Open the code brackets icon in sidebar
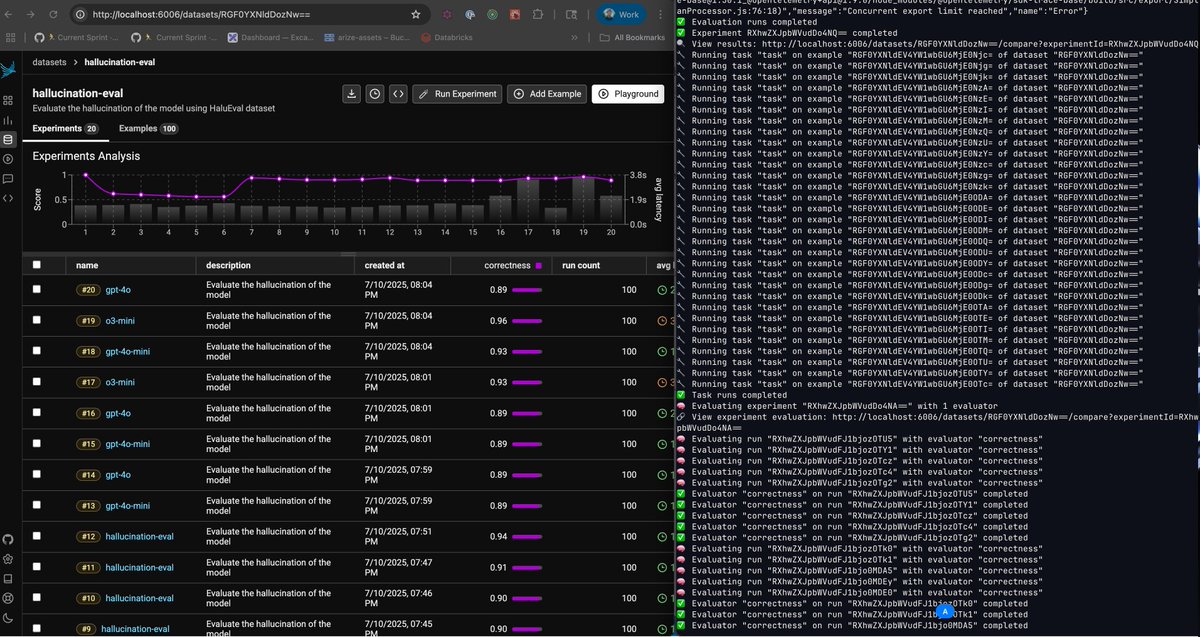Screen dimensions: 1200x637 point(8,198)
